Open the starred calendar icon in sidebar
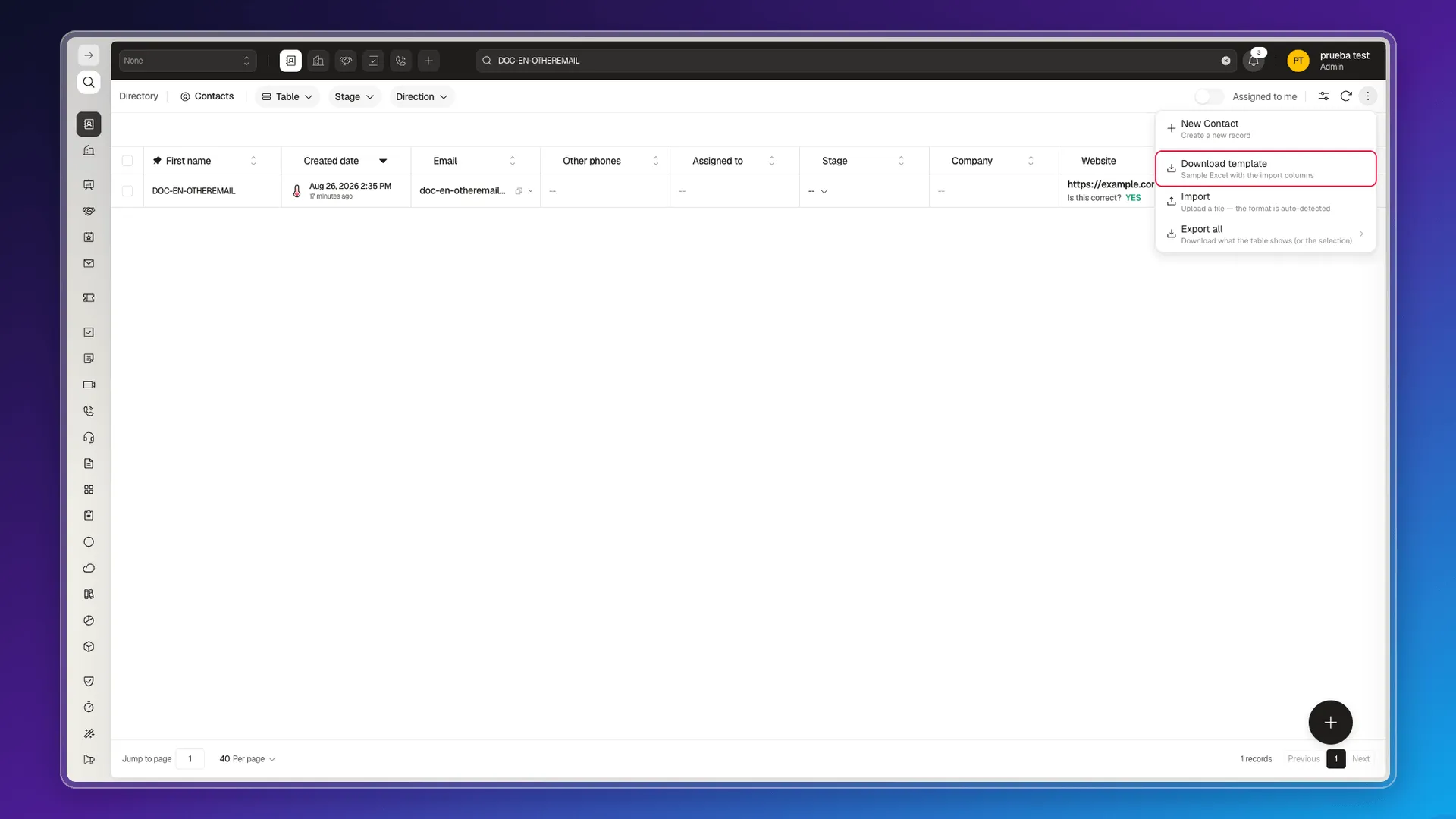This screenshot has width=1456, height=819. pos(89,237)
